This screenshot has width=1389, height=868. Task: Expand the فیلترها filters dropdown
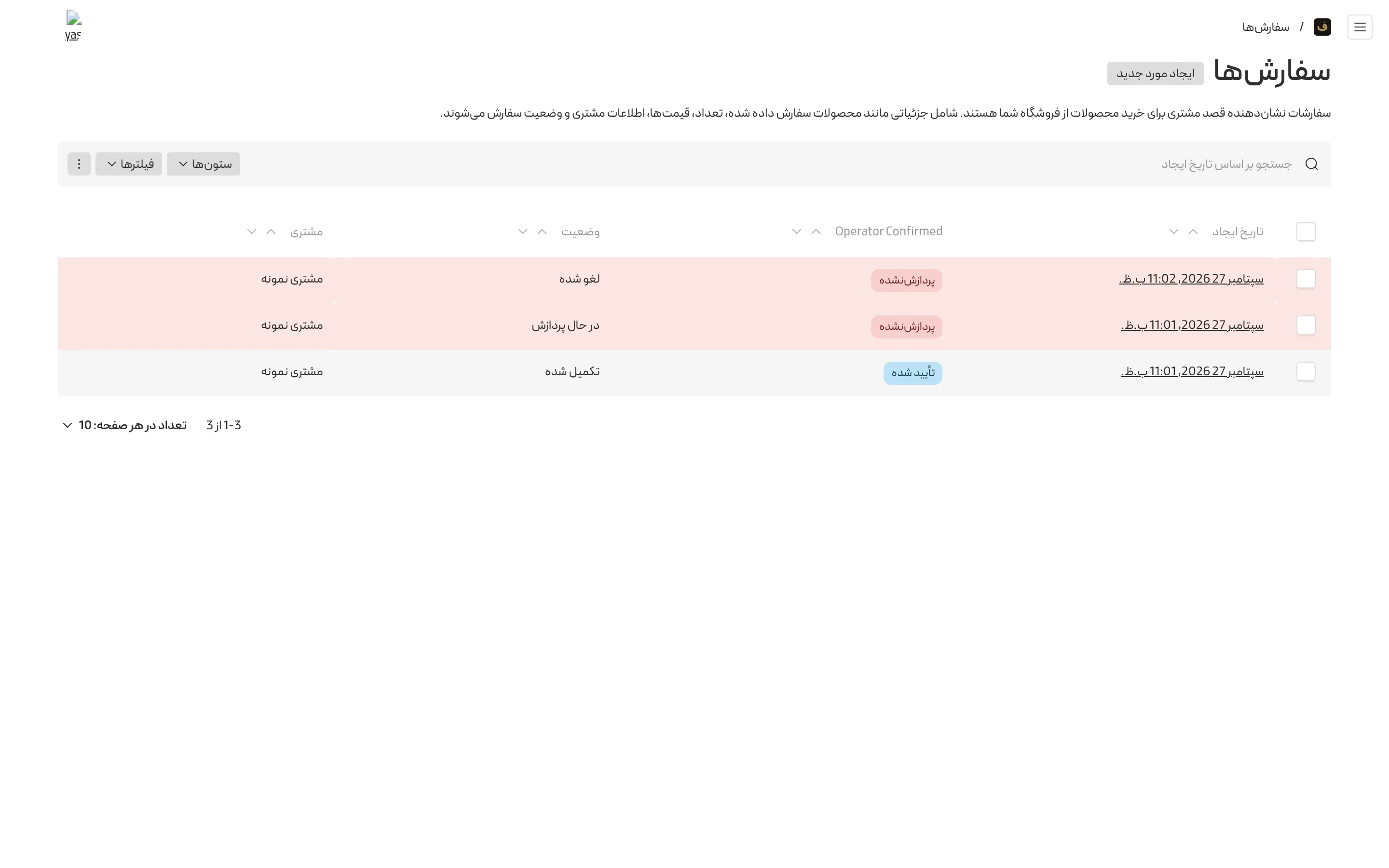coord(129,164)
